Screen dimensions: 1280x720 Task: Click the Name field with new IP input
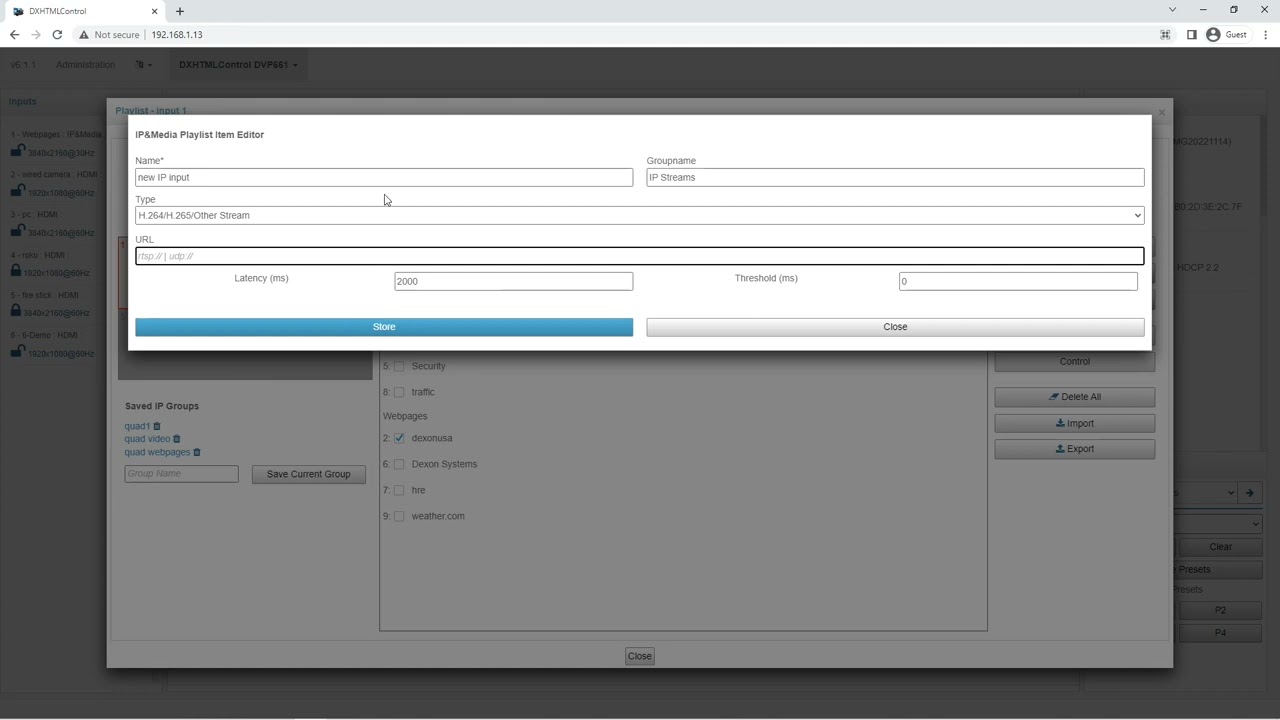(384, 177)
